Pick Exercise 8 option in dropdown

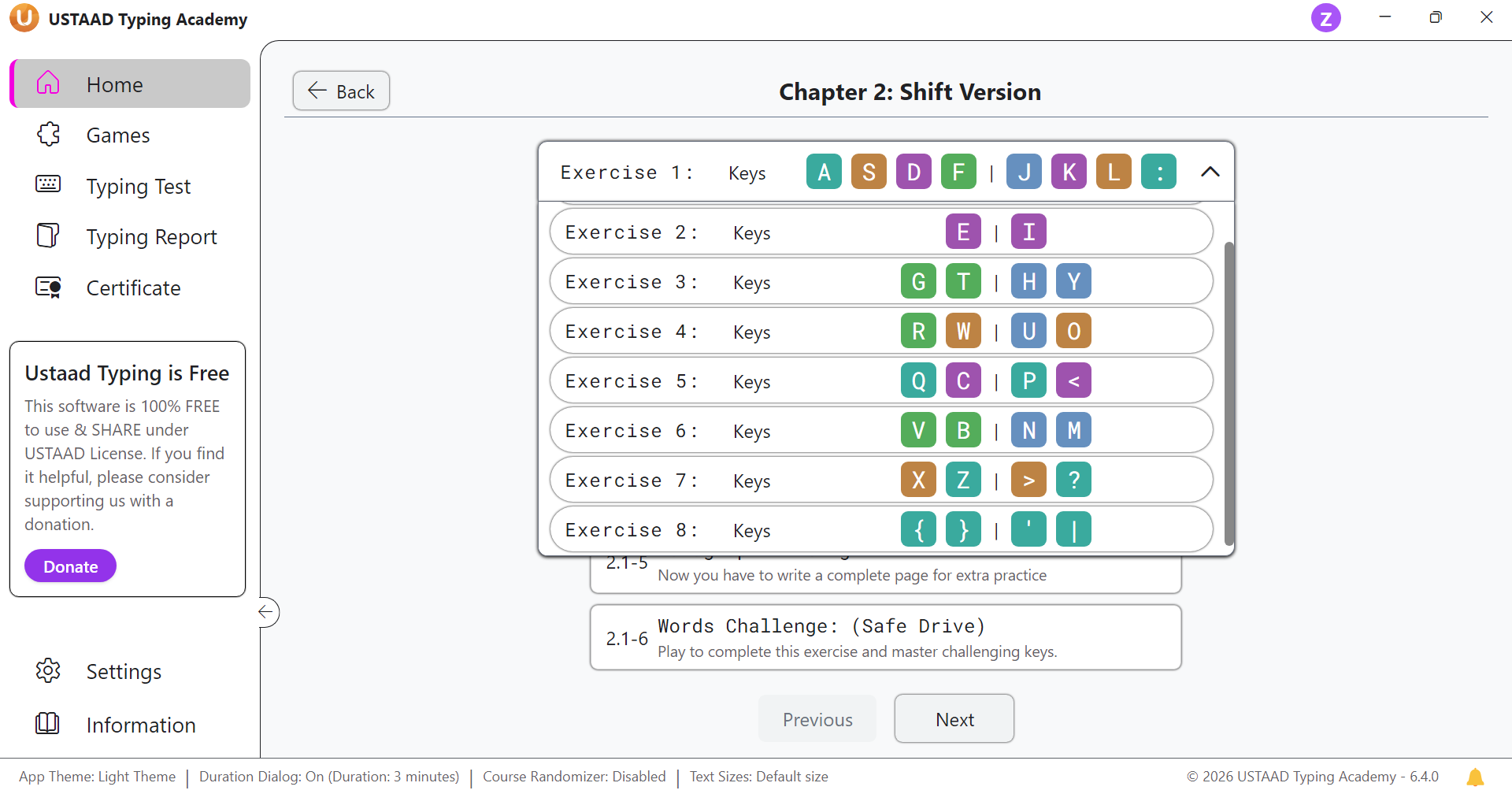coord(880,530)
